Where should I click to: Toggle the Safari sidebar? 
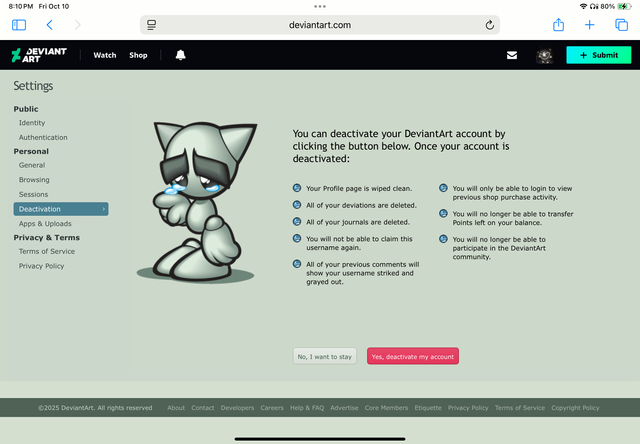(x=19, y=25)
